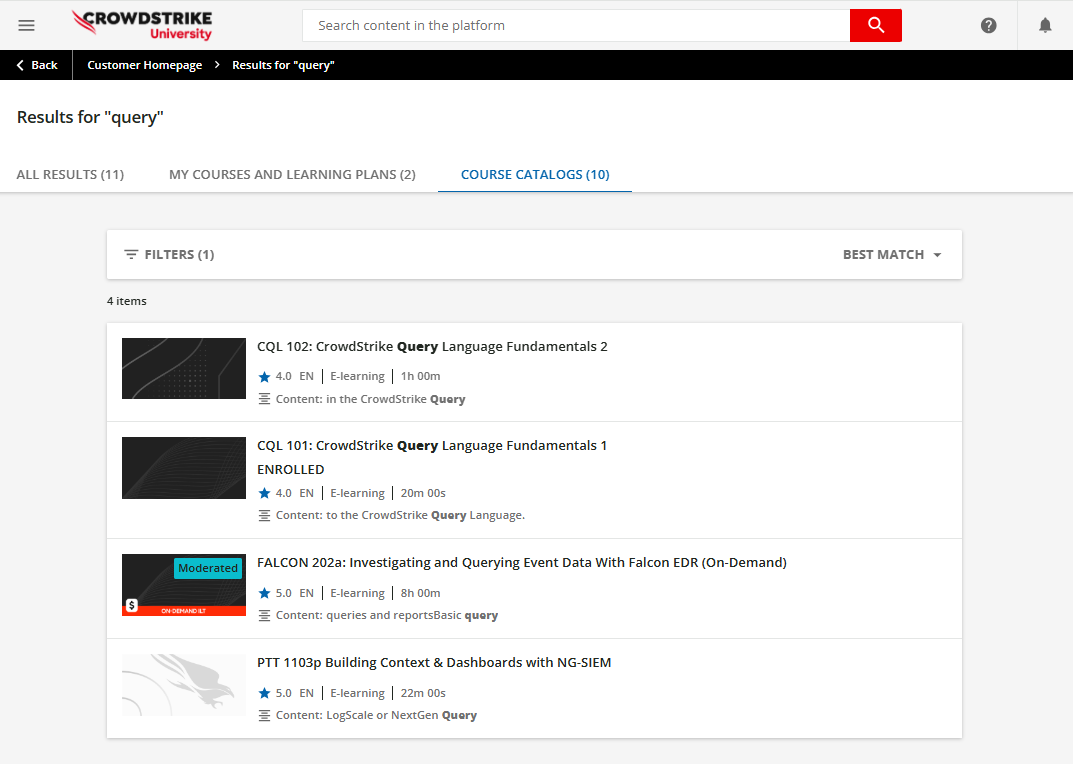Click the CrowdStrike University logo
This screenshot has height=764, width=1073.
142,25
